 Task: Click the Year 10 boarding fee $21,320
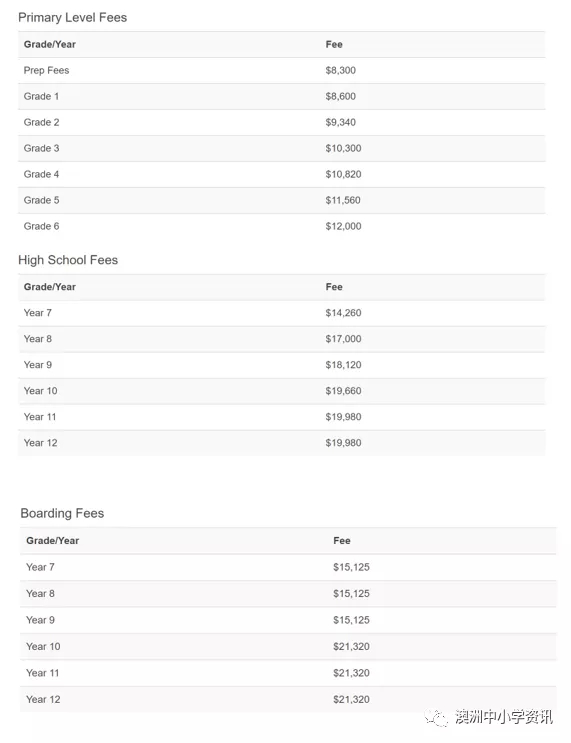click(351, 647)
